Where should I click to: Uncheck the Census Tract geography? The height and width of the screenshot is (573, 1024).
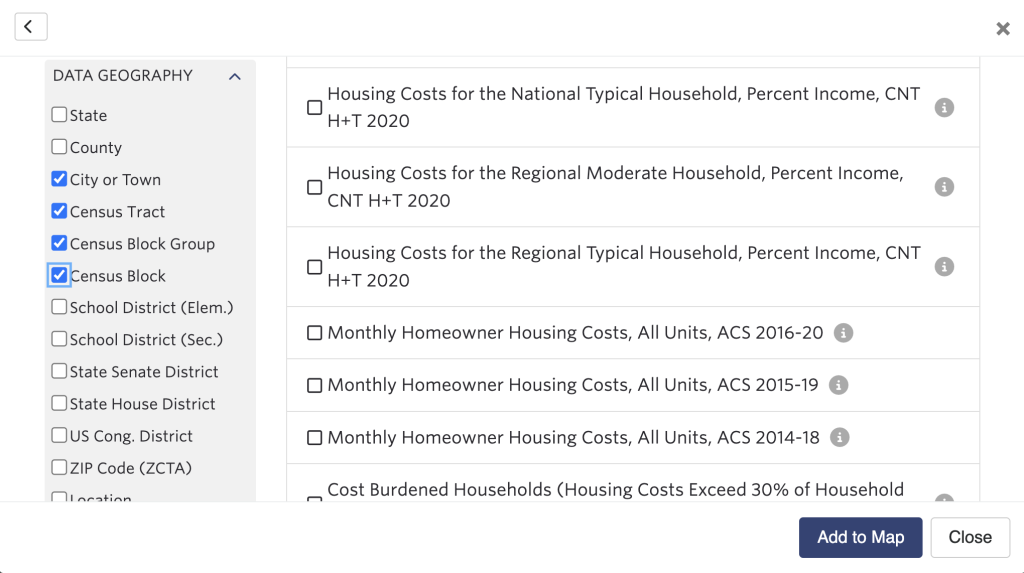click(59, 211)
